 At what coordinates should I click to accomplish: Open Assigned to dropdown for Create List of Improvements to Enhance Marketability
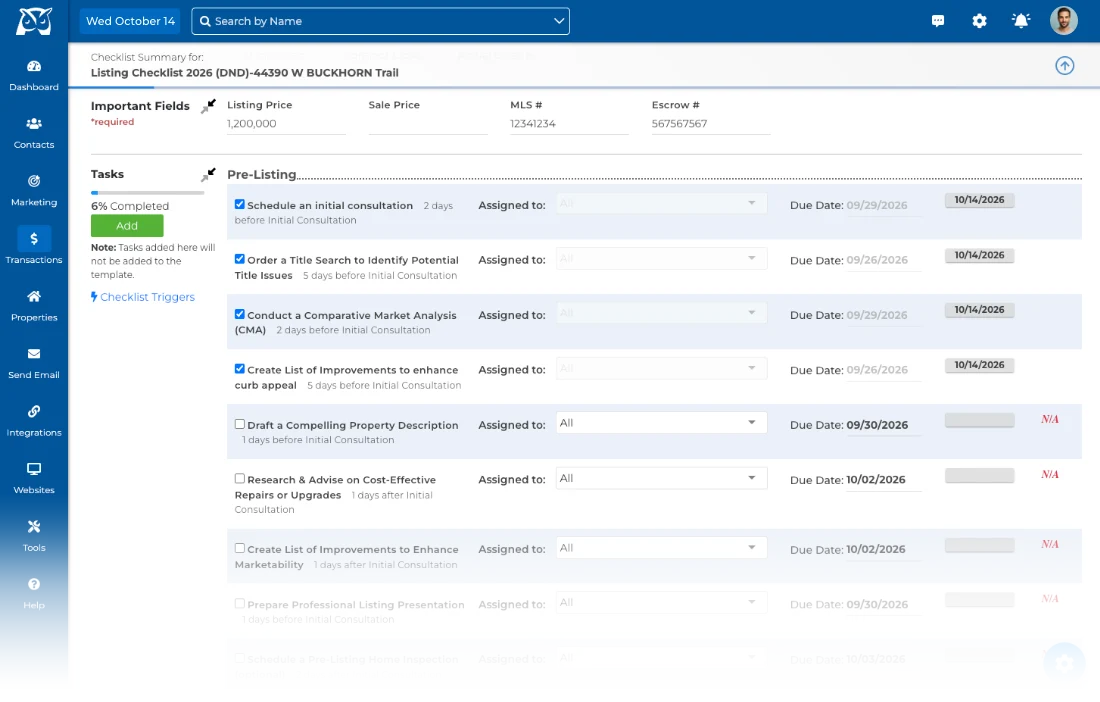661,548
